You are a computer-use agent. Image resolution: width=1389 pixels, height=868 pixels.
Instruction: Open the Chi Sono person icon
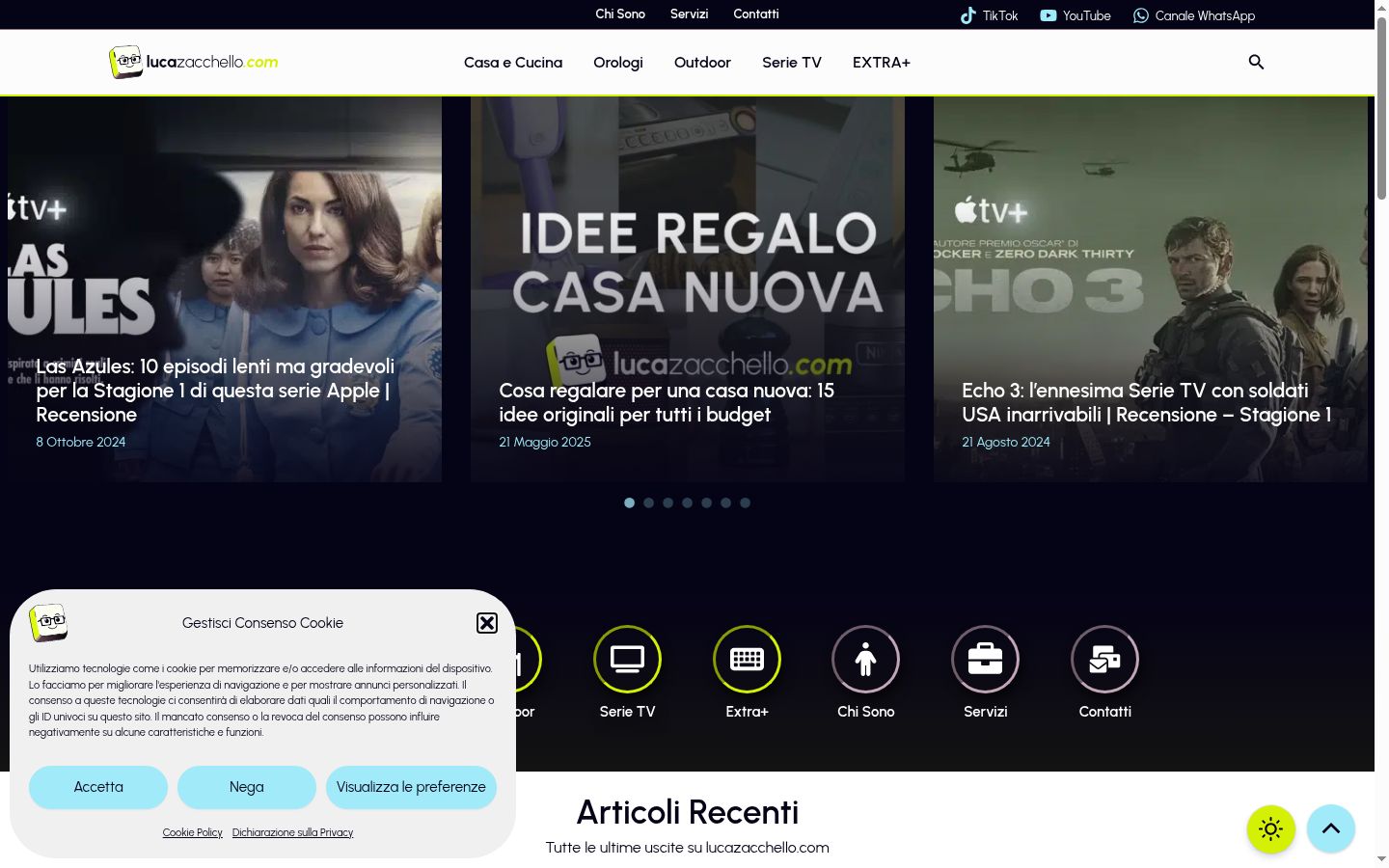tap(866, 660)
